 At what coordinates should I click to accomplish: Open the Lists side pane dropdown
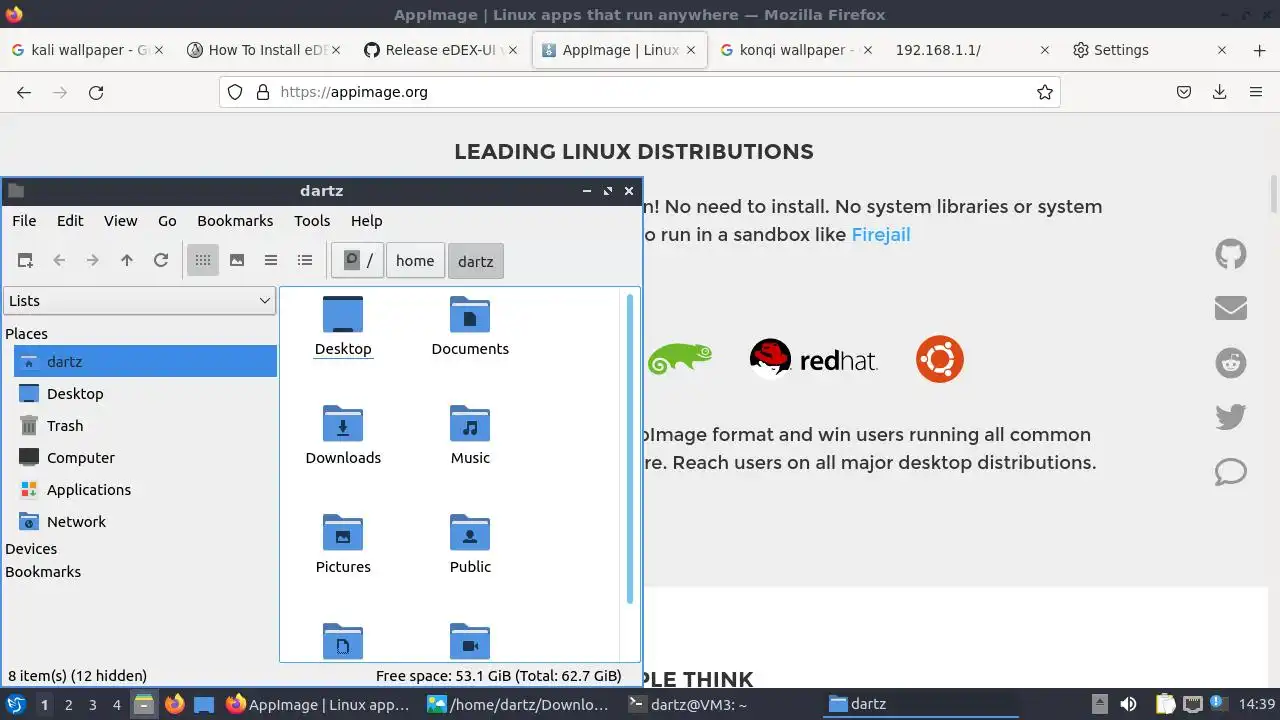coord(139,301)
